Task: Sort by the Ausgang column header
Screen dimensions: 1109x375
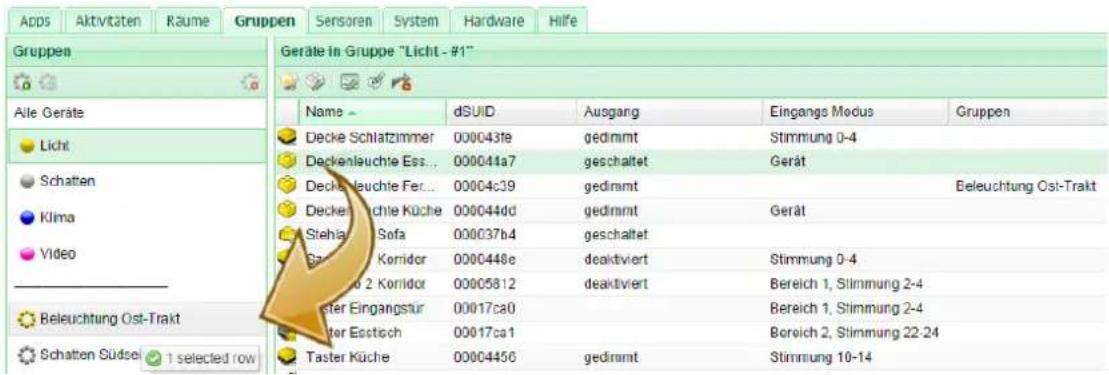Action: 669,112
